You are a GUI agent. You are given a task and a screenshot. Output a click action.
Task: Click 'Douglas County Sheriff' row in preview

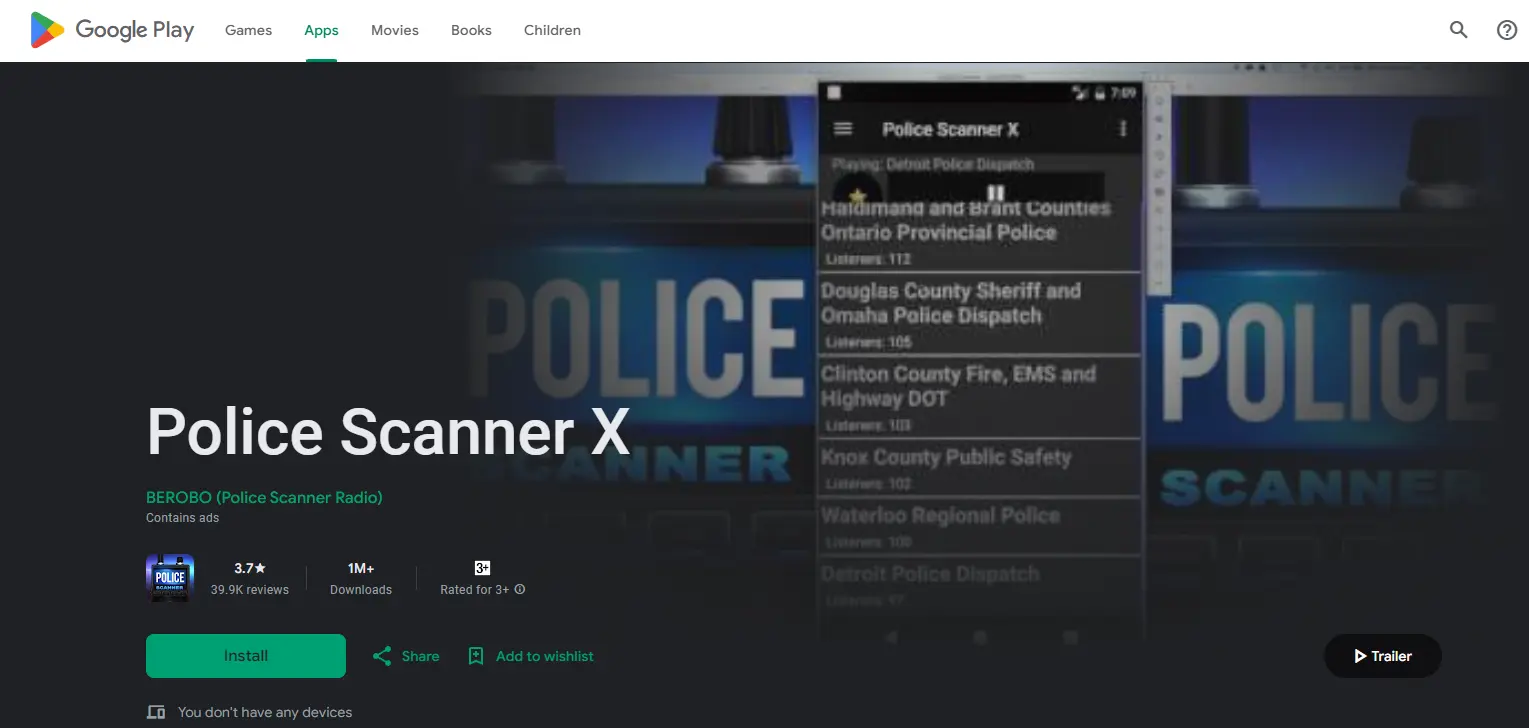[x=980, y=314]
